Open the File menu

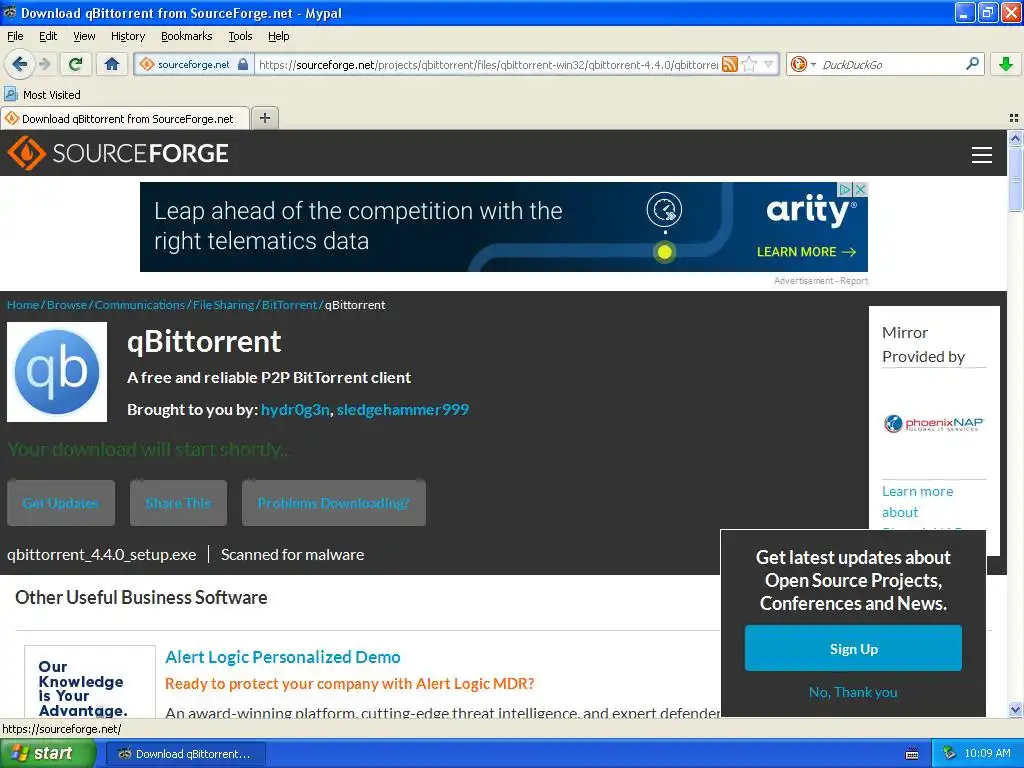[x=15, y=36]
